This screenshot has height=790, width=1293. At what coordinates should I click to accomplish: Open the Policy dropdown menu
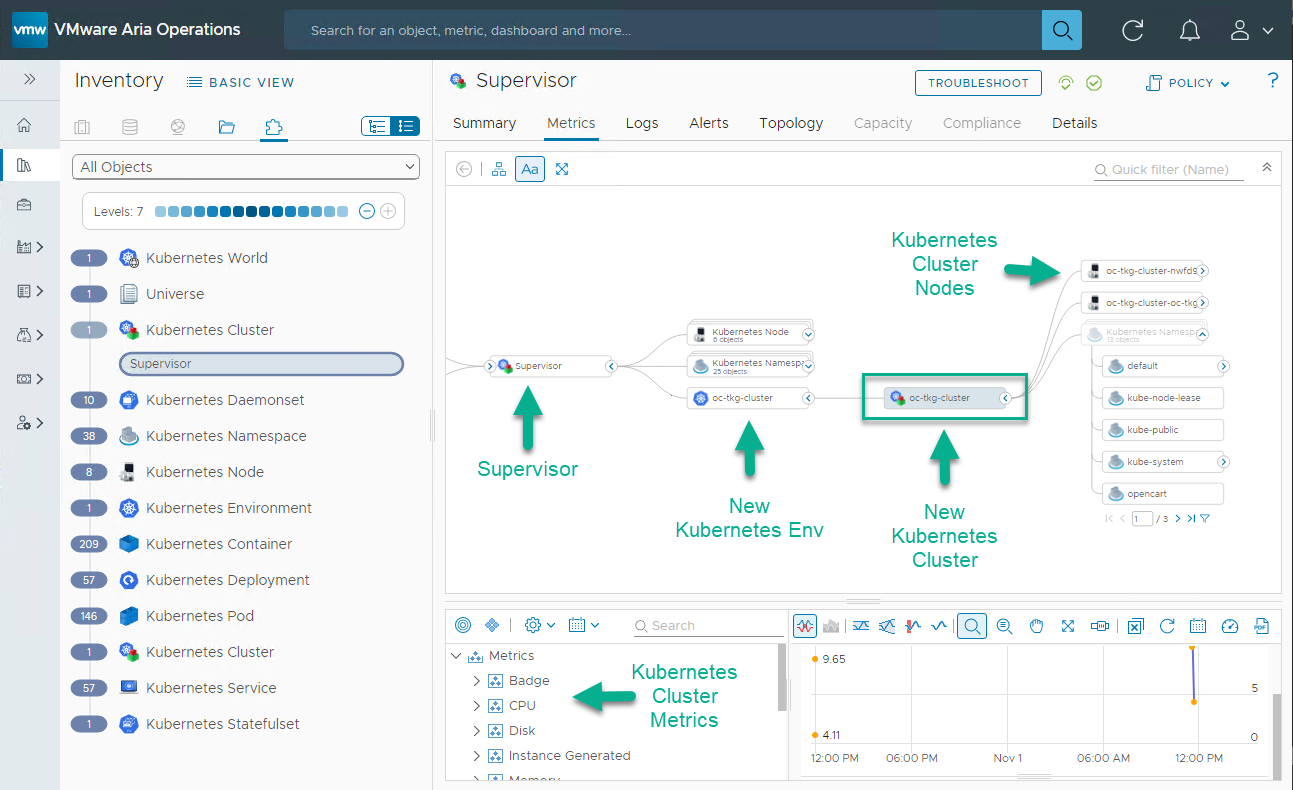tap(1189, 83)
